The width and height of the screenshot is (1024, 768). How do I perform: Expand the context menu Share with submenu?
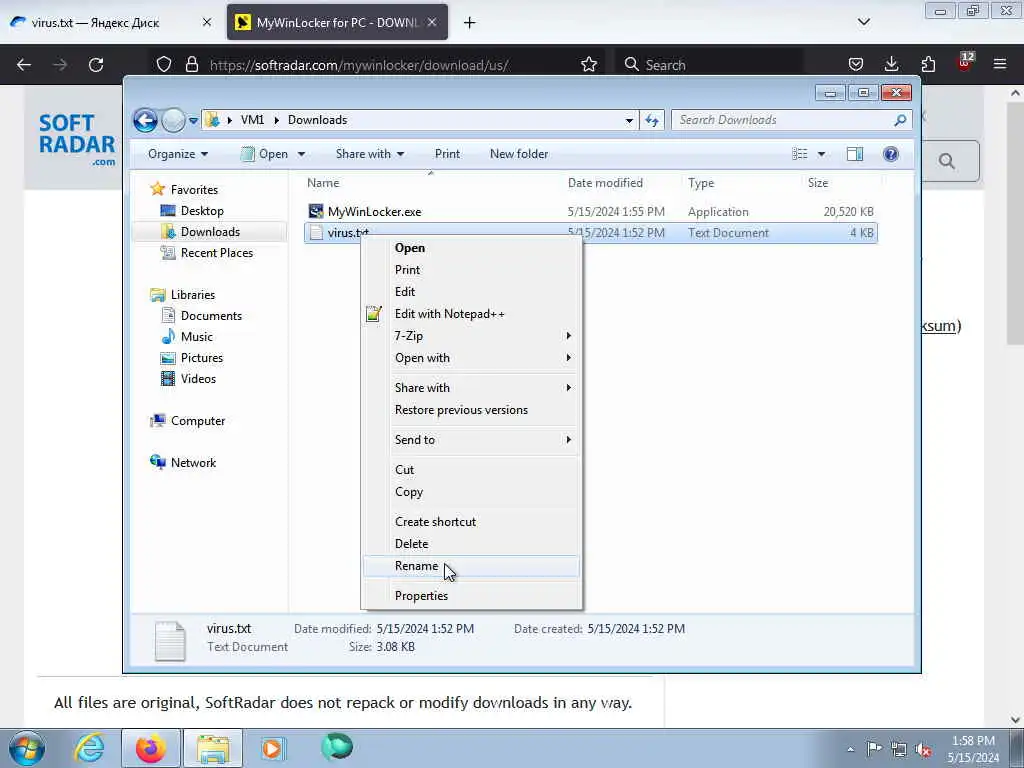point(471,388)
